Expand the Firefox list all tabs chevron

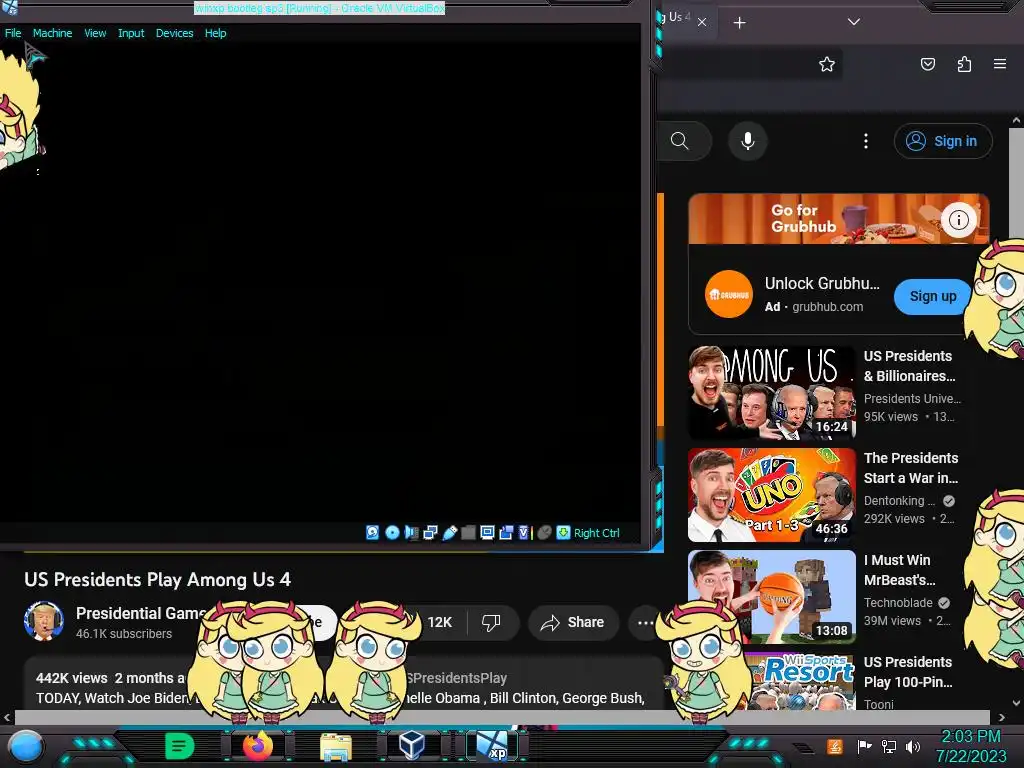click(x=854, y=22)
